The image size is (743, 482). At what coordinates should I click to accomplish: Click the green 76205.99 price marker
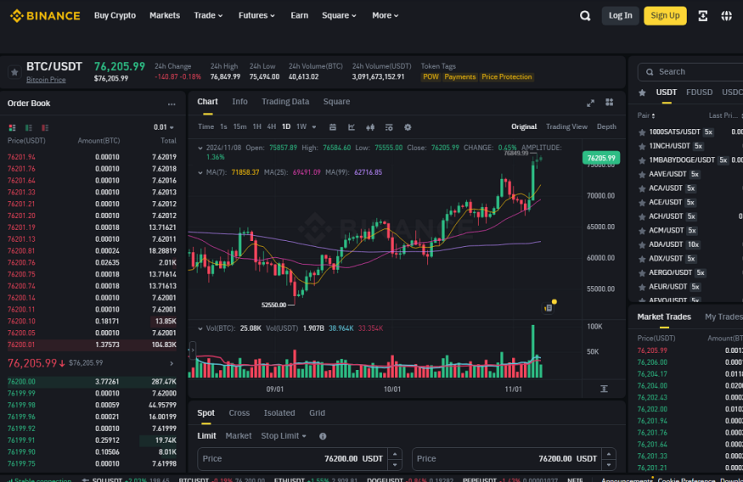pos(601,158)
